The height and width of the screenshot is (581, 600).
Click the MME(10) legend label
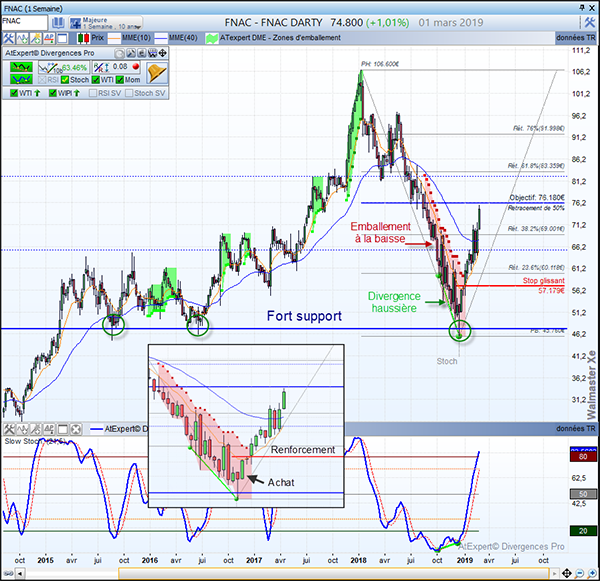point(136,38)
